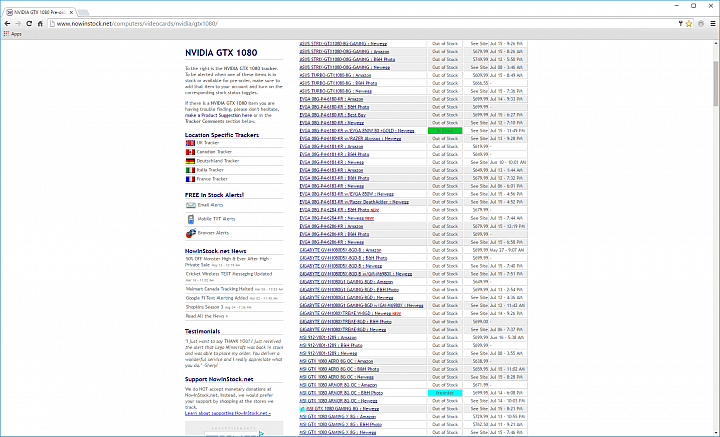Open EVGA 08G-P4-6180-KR : Best Buy link
The height and width of the screenshot is (437, 720).
click(332, 115)
